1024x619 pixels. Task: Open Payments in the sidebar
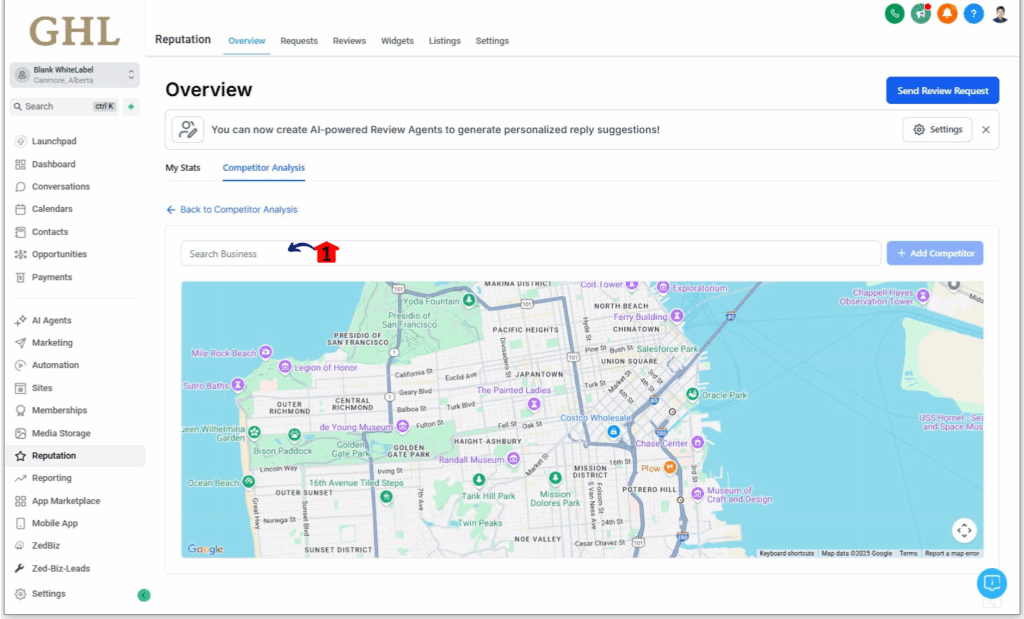[52, 277]
